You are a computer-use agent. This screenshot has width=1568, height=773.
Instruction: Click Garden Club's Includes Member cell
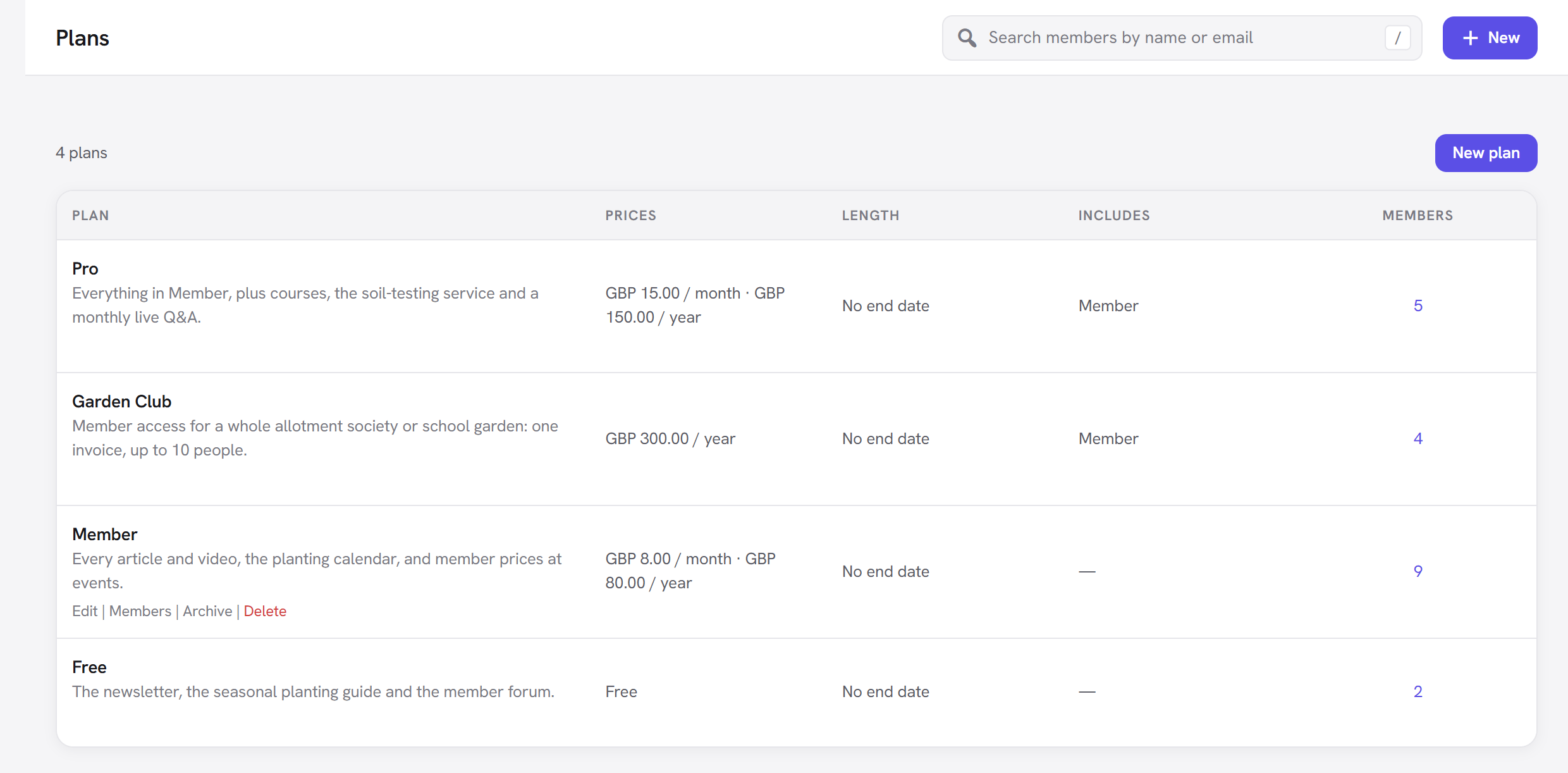[x=1108, y=439]
